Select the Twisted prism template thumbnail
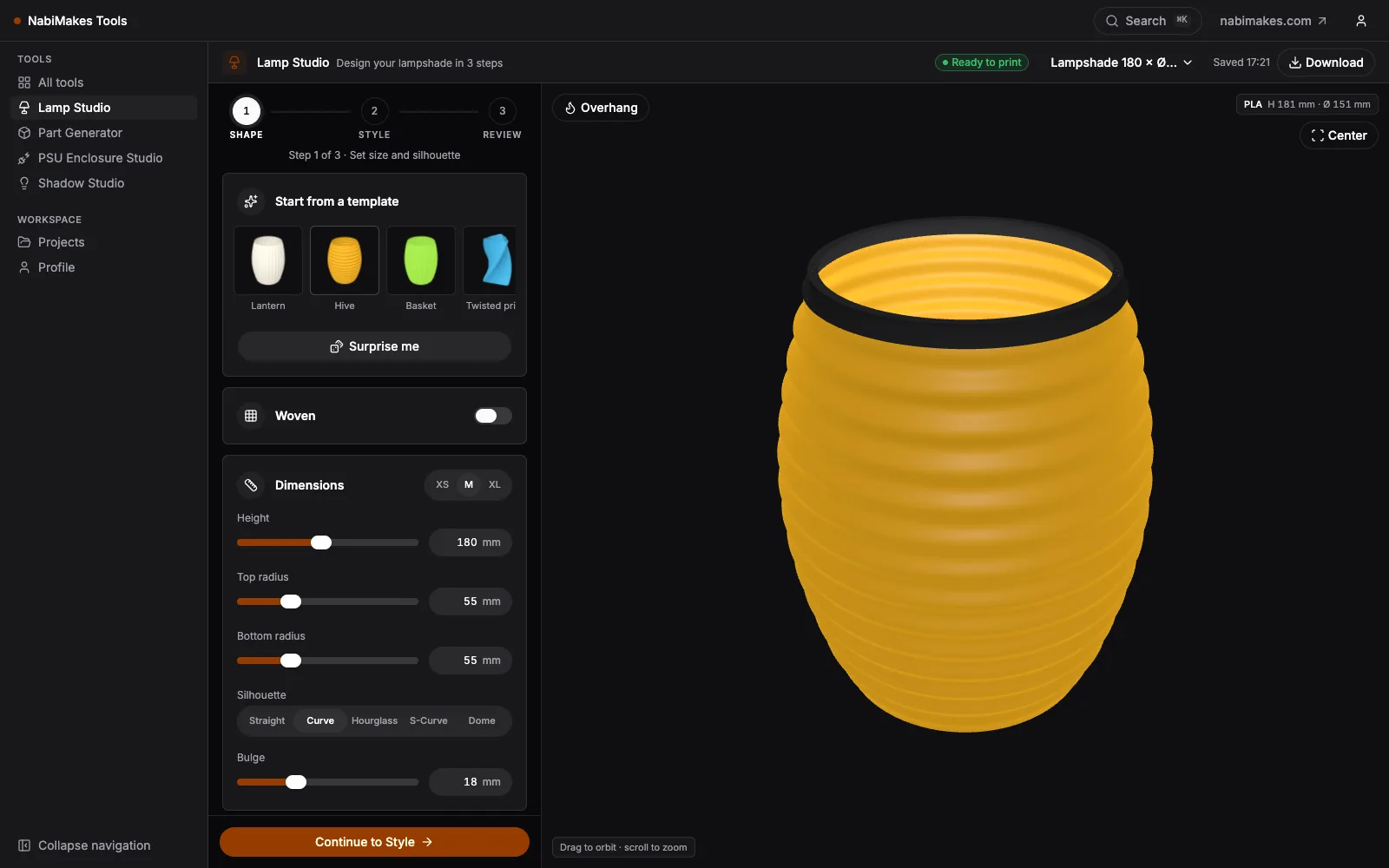This screenshot has width=1389, height=868. 490,260
